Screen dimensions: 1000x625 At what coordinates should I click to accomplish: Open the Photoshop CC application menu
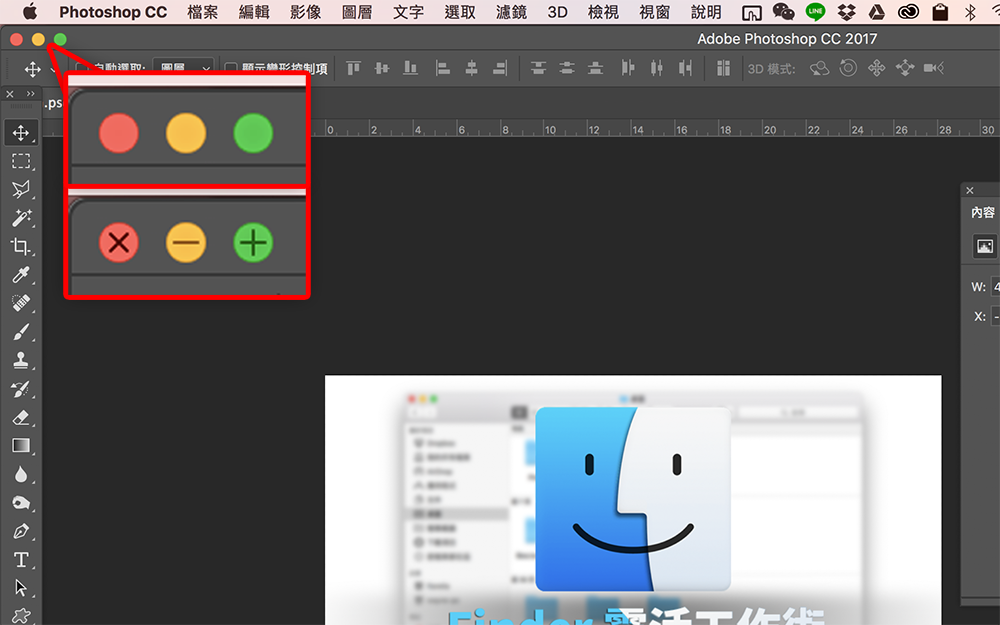113,12
